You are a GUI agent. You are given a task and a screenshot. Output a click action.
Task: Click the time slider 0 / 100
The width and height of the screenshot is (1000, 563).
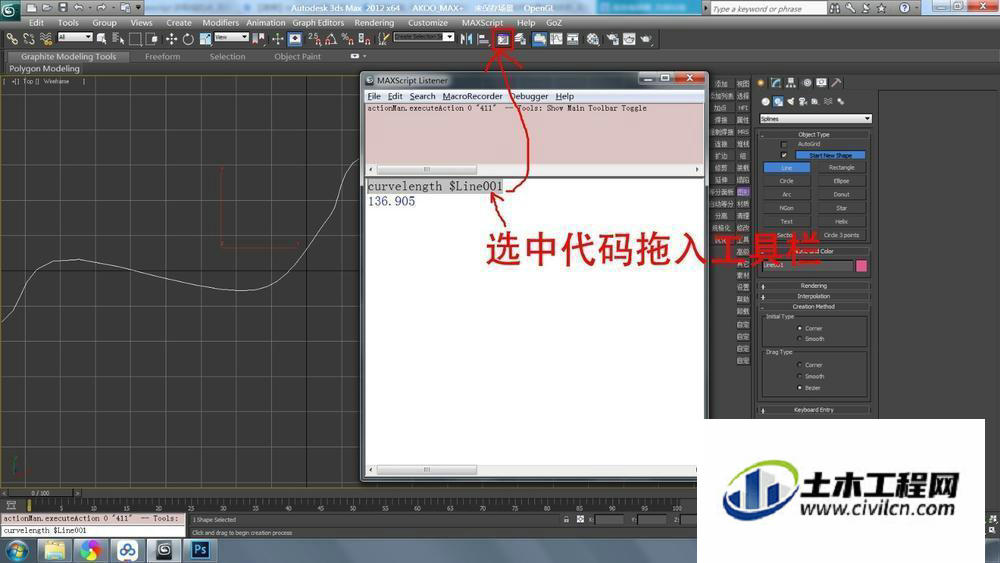pyautogui.click(x=40, y=493)
